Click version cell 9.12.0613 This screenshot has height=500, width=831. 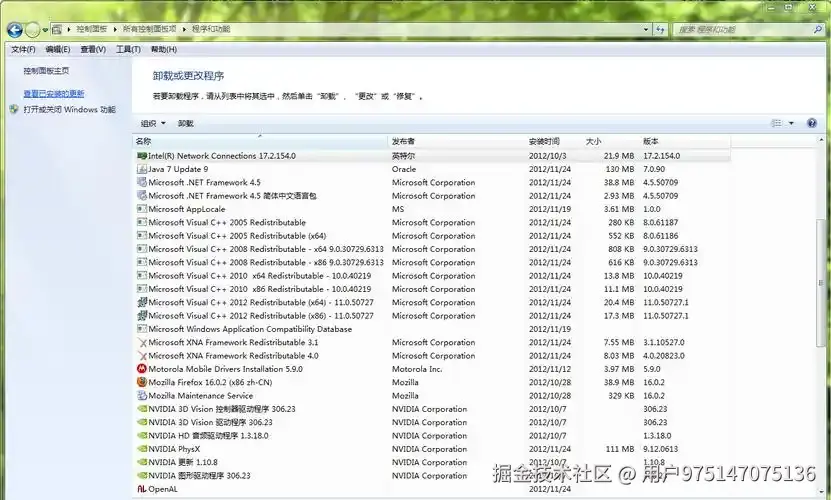point(660,449)
